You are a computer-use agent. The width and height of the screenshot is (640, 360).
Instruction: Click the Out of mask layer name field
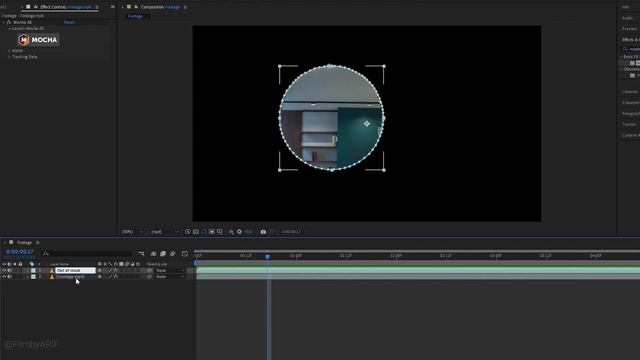75,270
